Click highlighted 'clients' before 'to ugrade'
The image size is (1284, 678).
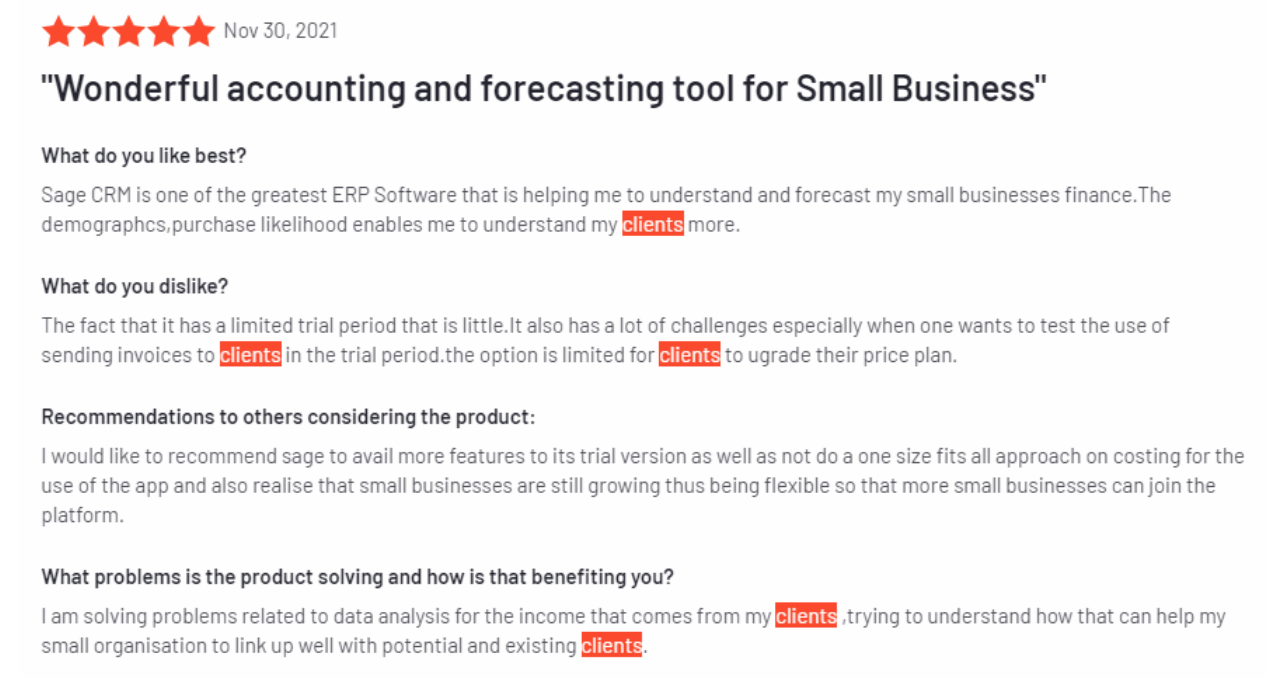pos(690,355)
